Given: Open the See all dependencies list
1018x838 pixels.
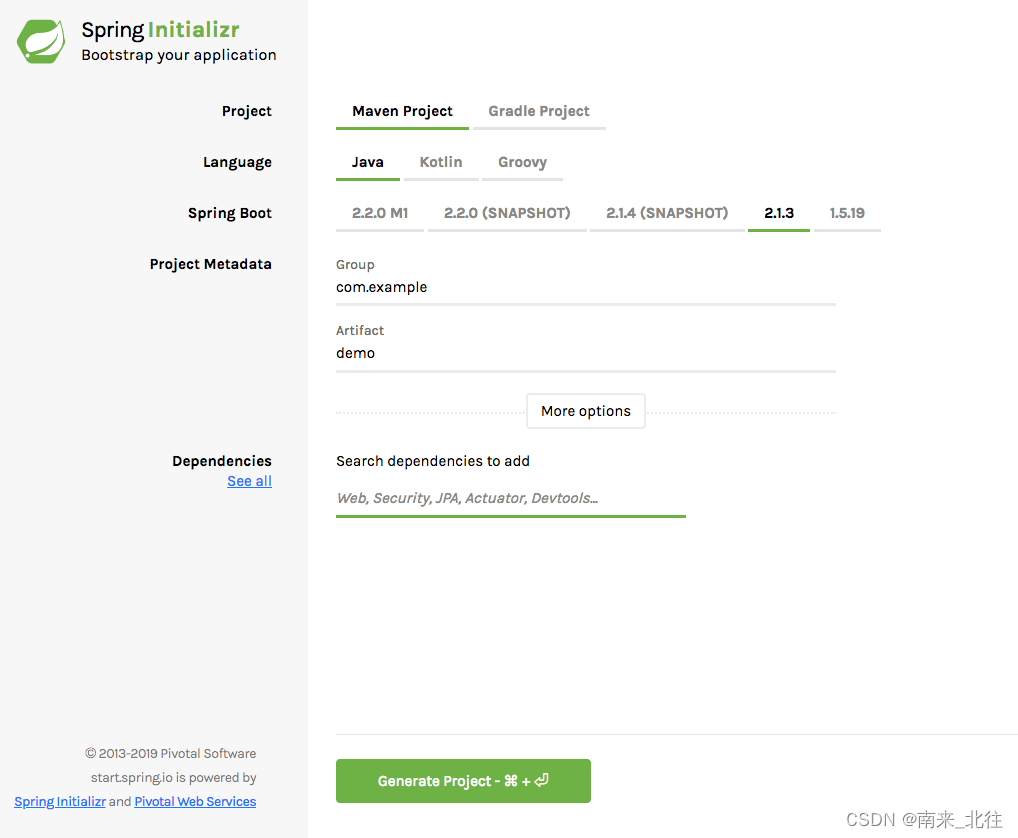Looking at the screenshot, I should click(249, 480).
